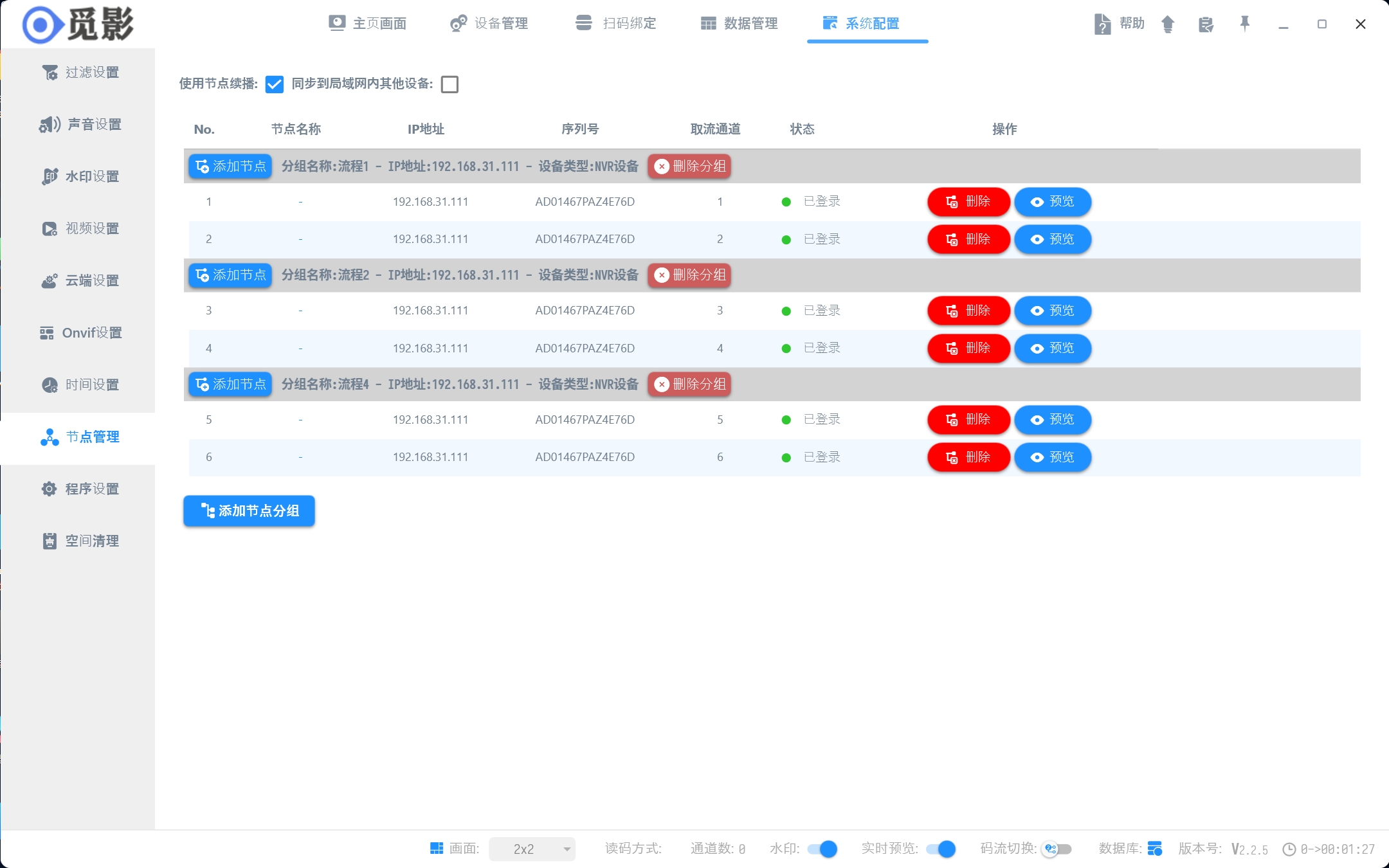Click 删除分组 for group 流程2
The height and width of the screenshot is (868, 1389).
(689, 275)
